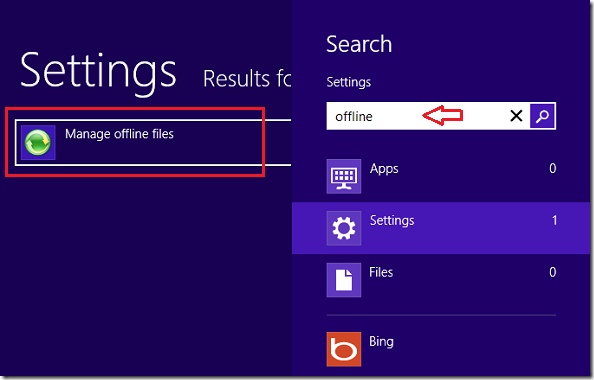Choose the Apps category label
Screen dimensions: 594x380
click(x=384, y=169)
